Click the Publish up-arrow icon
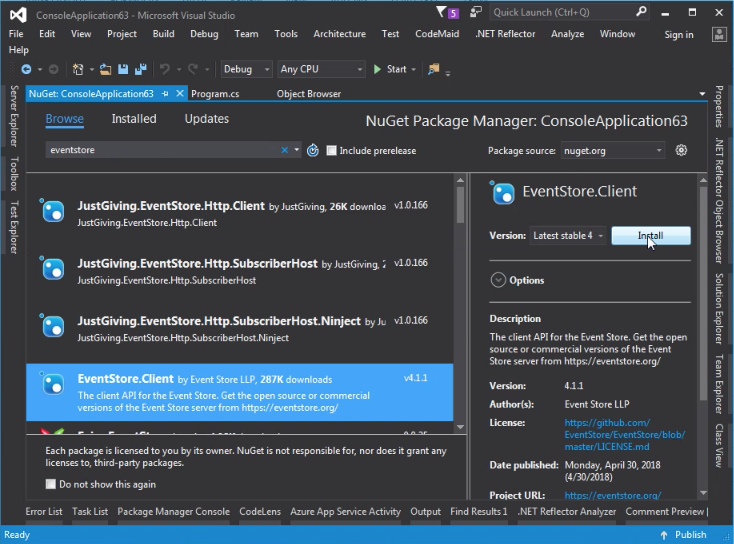This screenshot has height=544, width=734. [663, 535]
